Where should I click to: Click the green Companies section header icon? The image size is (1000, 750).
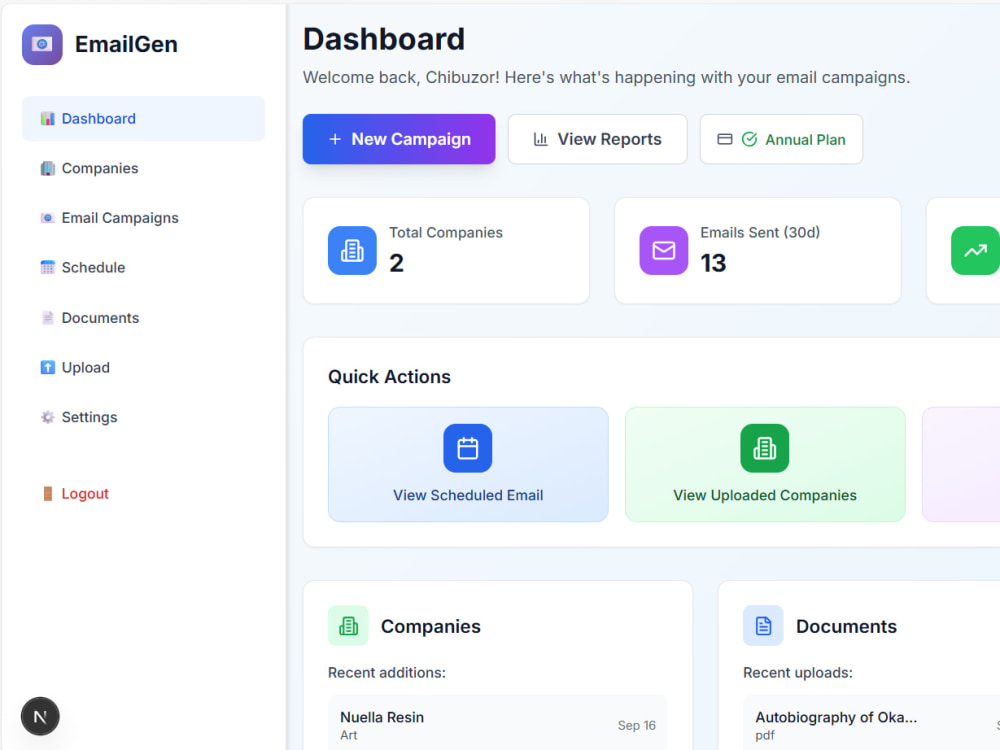coord(348,626)
